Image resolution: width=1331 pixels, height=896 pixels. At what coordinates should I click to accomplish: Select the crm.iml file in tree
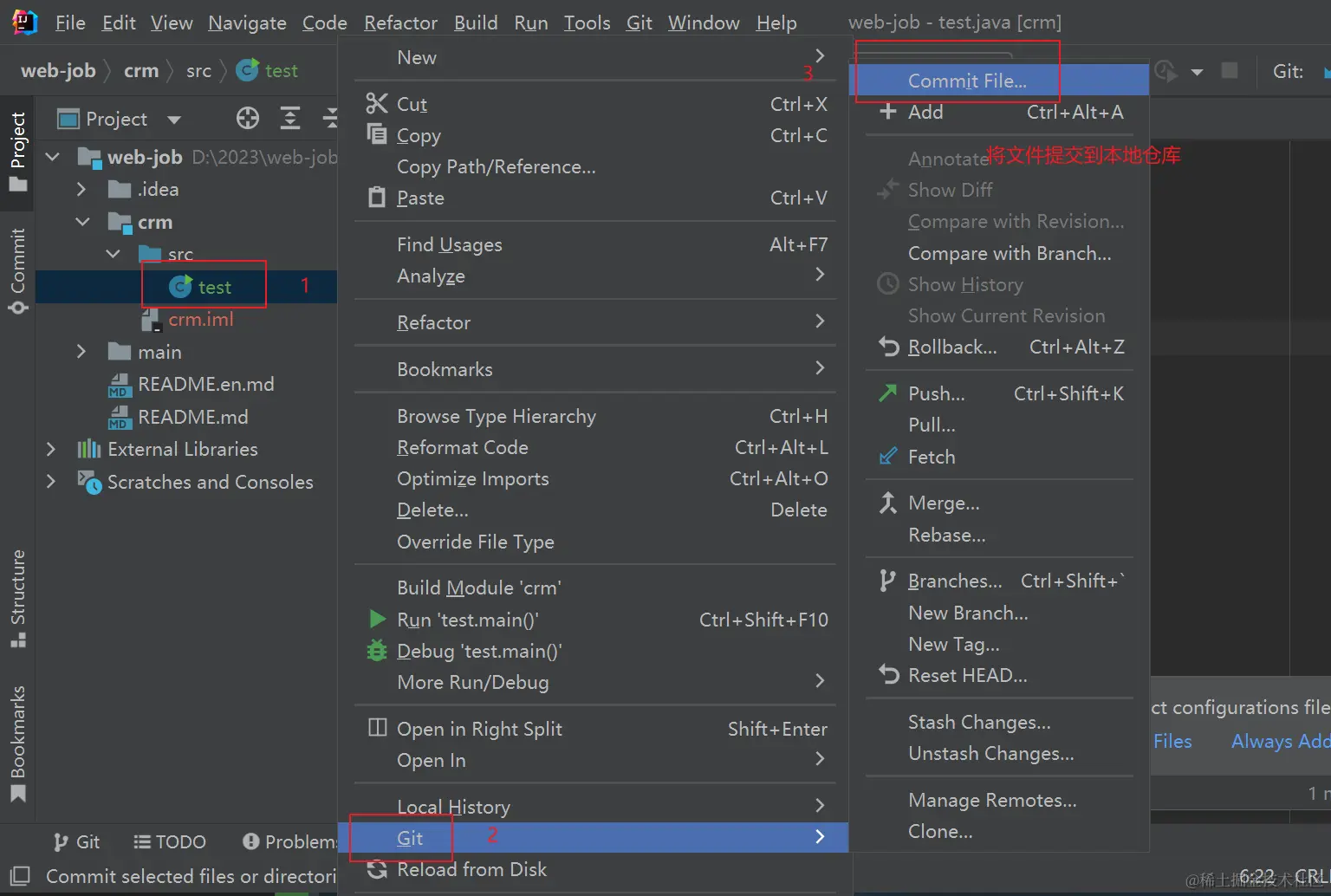click(x=200, y=319)
